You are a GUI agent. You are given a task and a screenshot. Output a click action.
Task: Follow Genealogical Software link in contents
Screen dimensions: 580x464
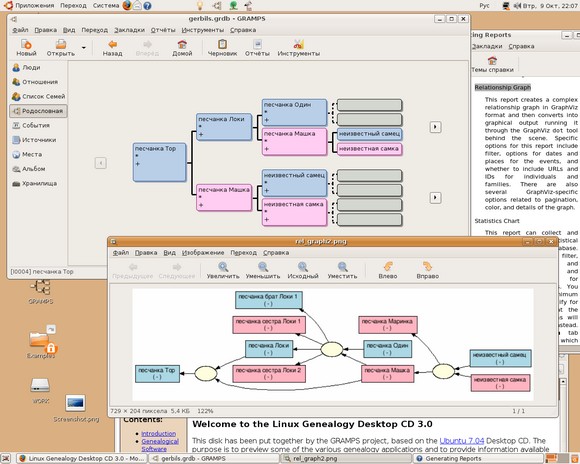(160, 445)
